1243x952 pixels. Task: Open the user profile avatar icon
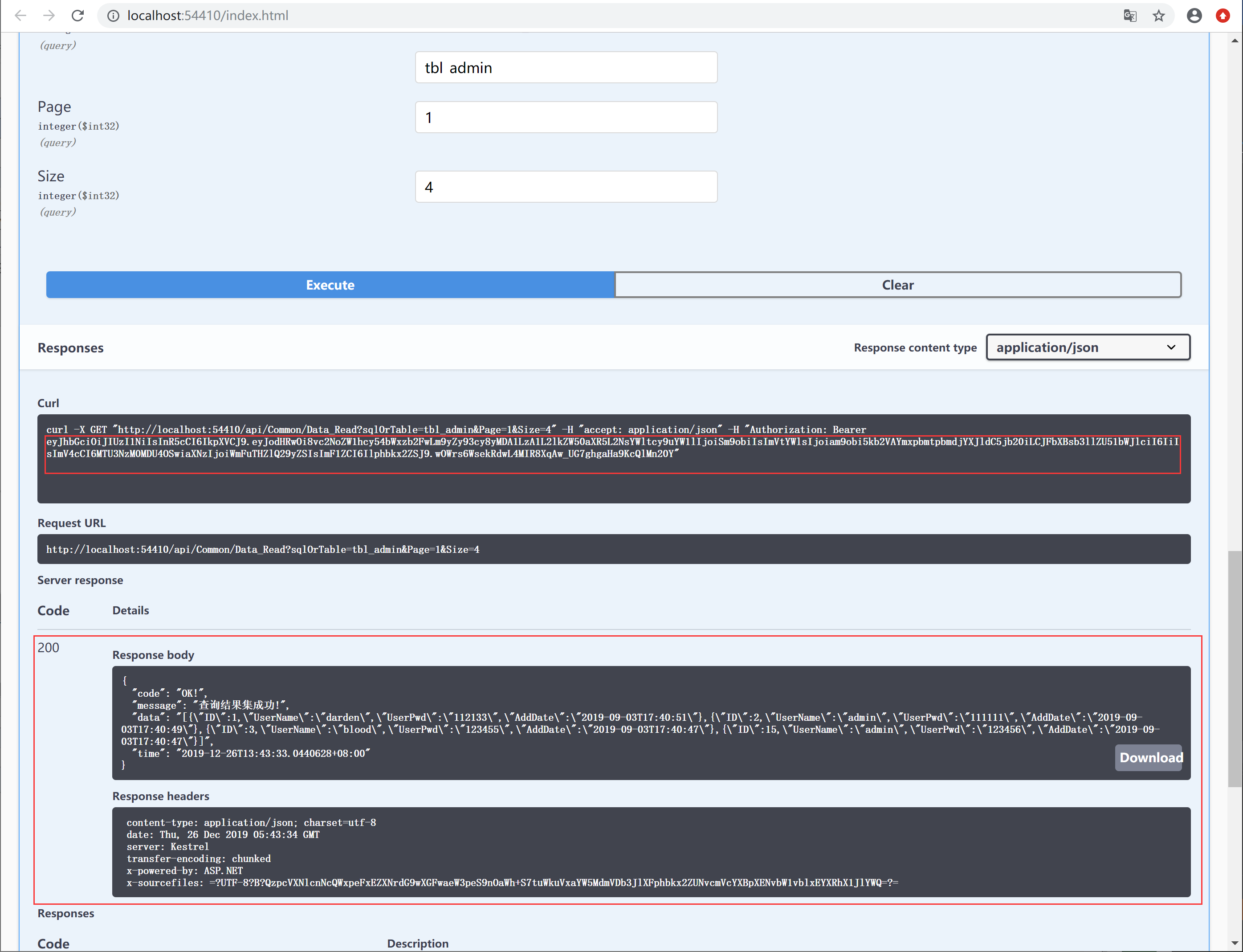[x=1194, y=15]
